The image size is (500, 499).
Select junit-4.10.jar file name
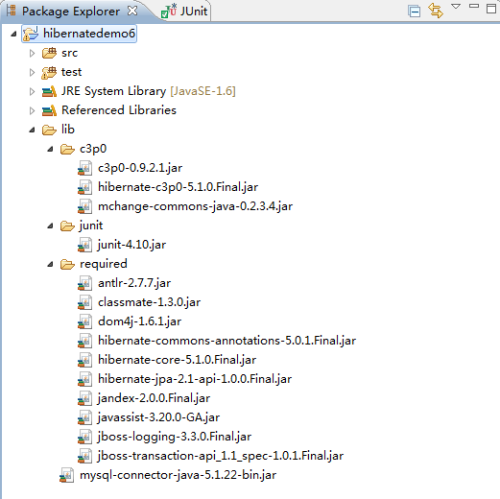pyautogui.click(x=132, y=245)
